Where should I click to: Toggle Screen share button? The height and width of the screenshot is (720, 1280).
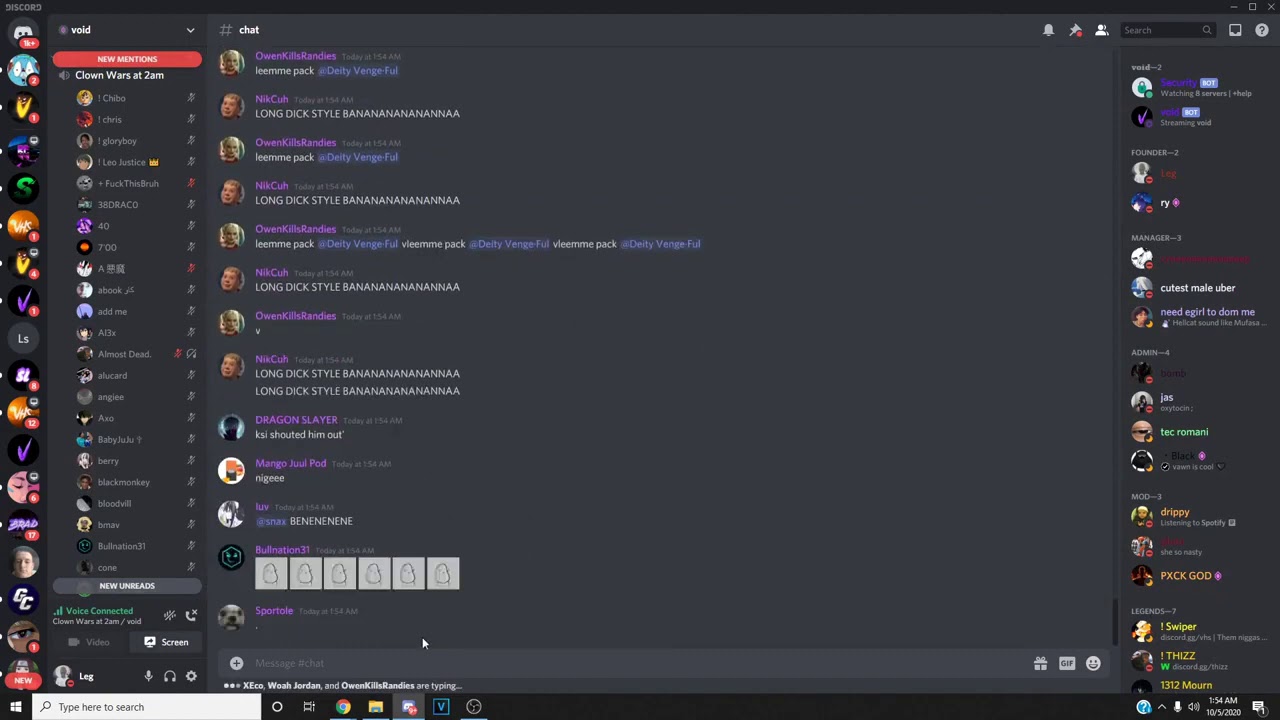coord(165,642)
